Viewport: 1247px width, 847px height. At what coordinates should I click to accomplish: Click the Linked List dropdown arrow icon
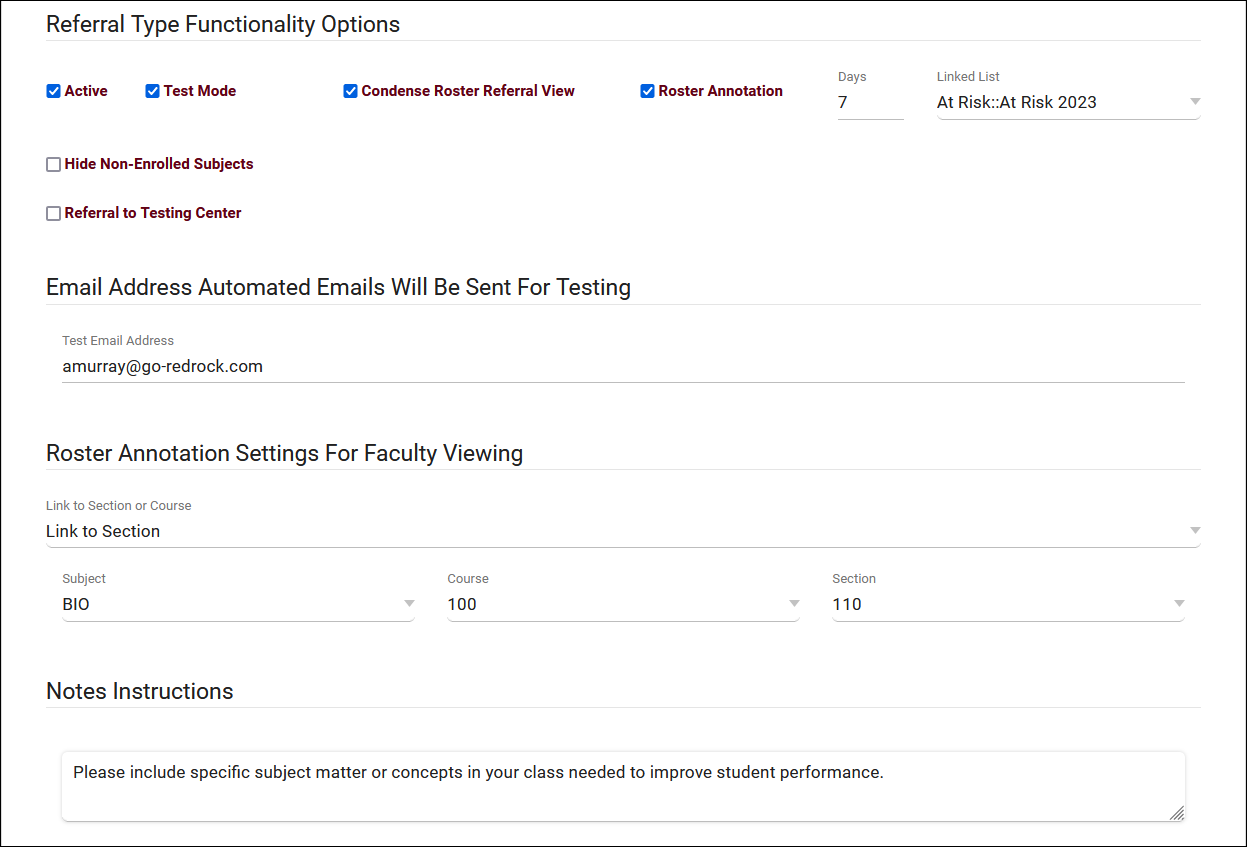tap(1194, 102)
